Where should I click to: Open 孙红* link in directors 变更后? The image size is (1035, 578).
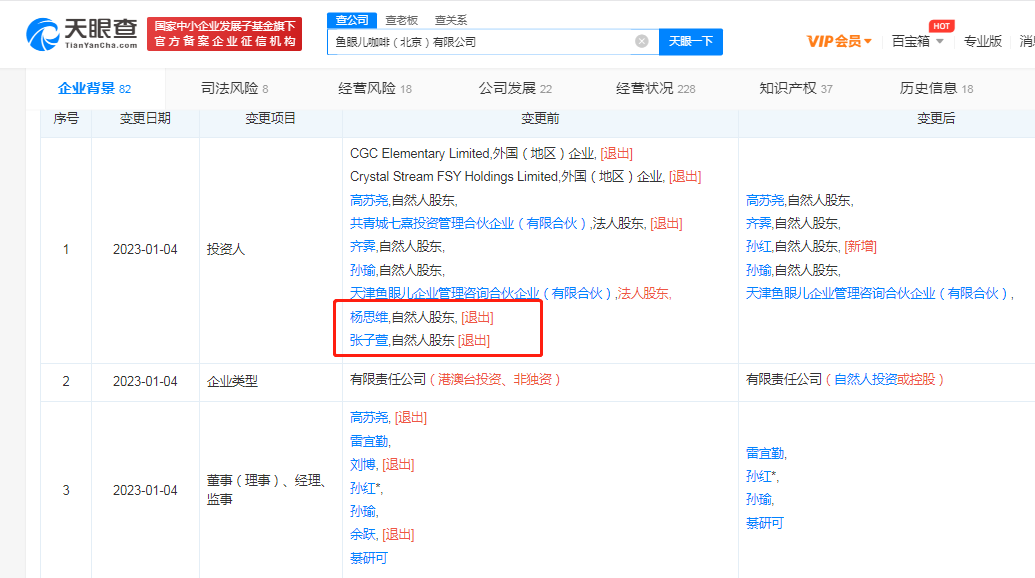(x=762, y=476)
